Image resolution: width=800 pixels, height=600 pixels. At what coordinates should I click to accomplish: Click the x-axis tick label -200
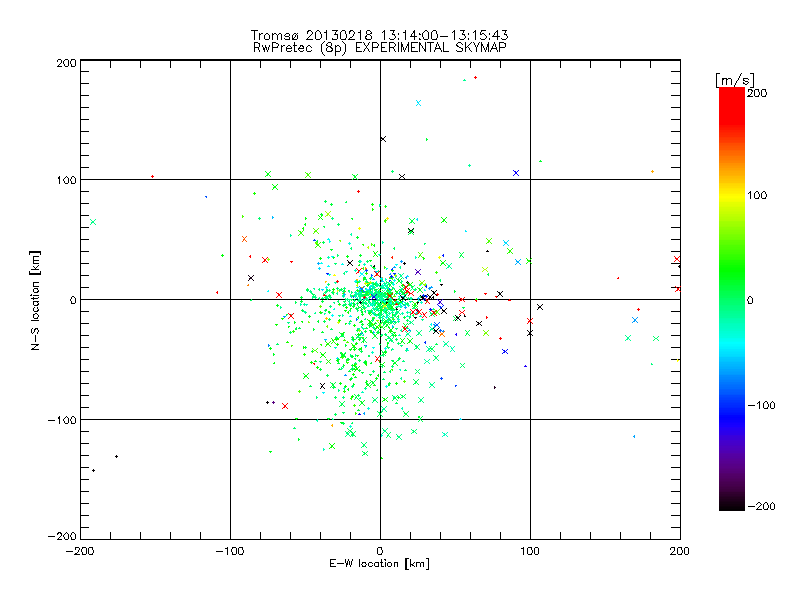point(80,551)
